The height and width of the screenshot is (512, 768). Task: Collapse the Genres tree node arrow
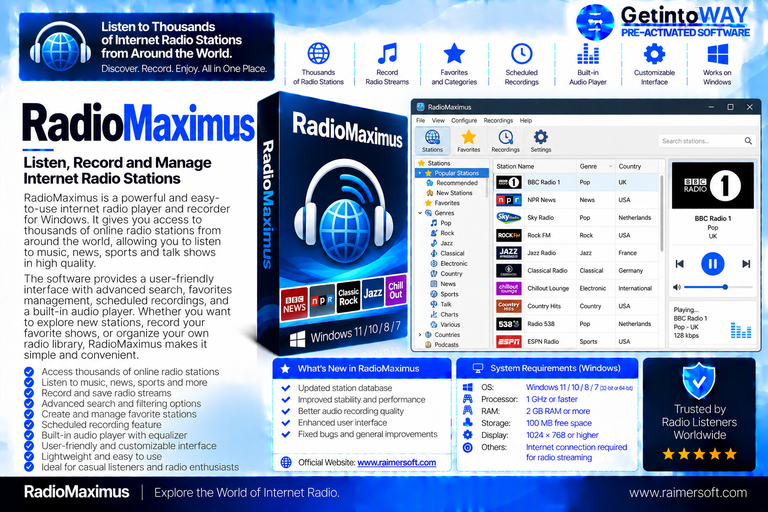[x=420, y=213]
